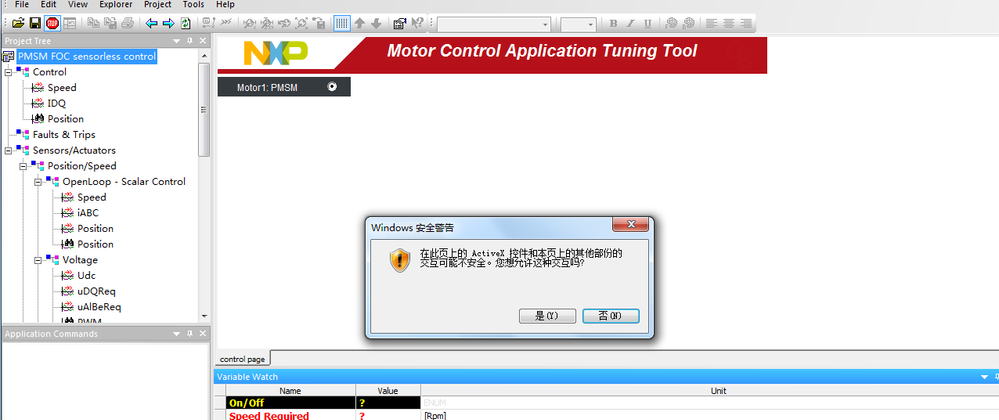Collapse the Position/Speed tree node
The image size is (999, 420).
tap(23, 166)
